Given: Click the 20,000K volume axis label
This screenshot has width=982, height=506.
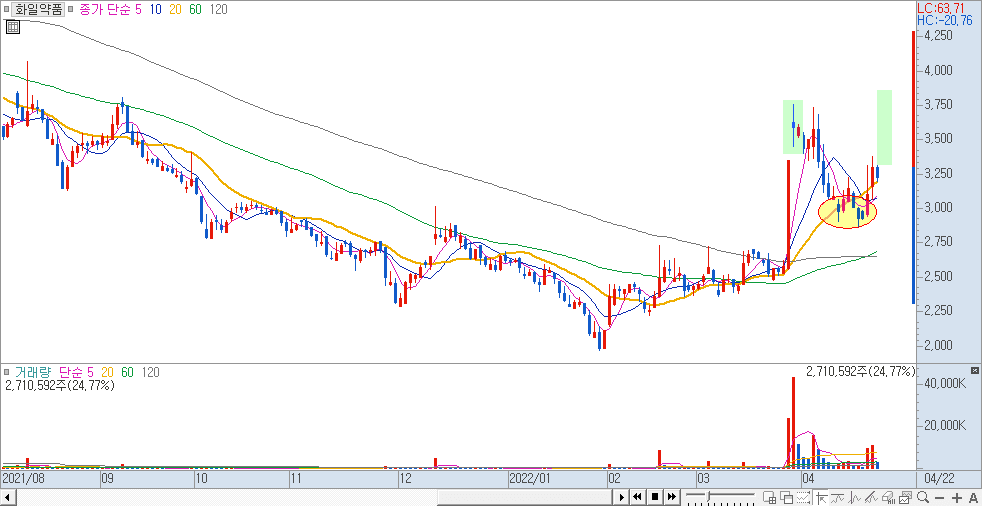Looking at the screenshot, I should click(x=944, y=426).
